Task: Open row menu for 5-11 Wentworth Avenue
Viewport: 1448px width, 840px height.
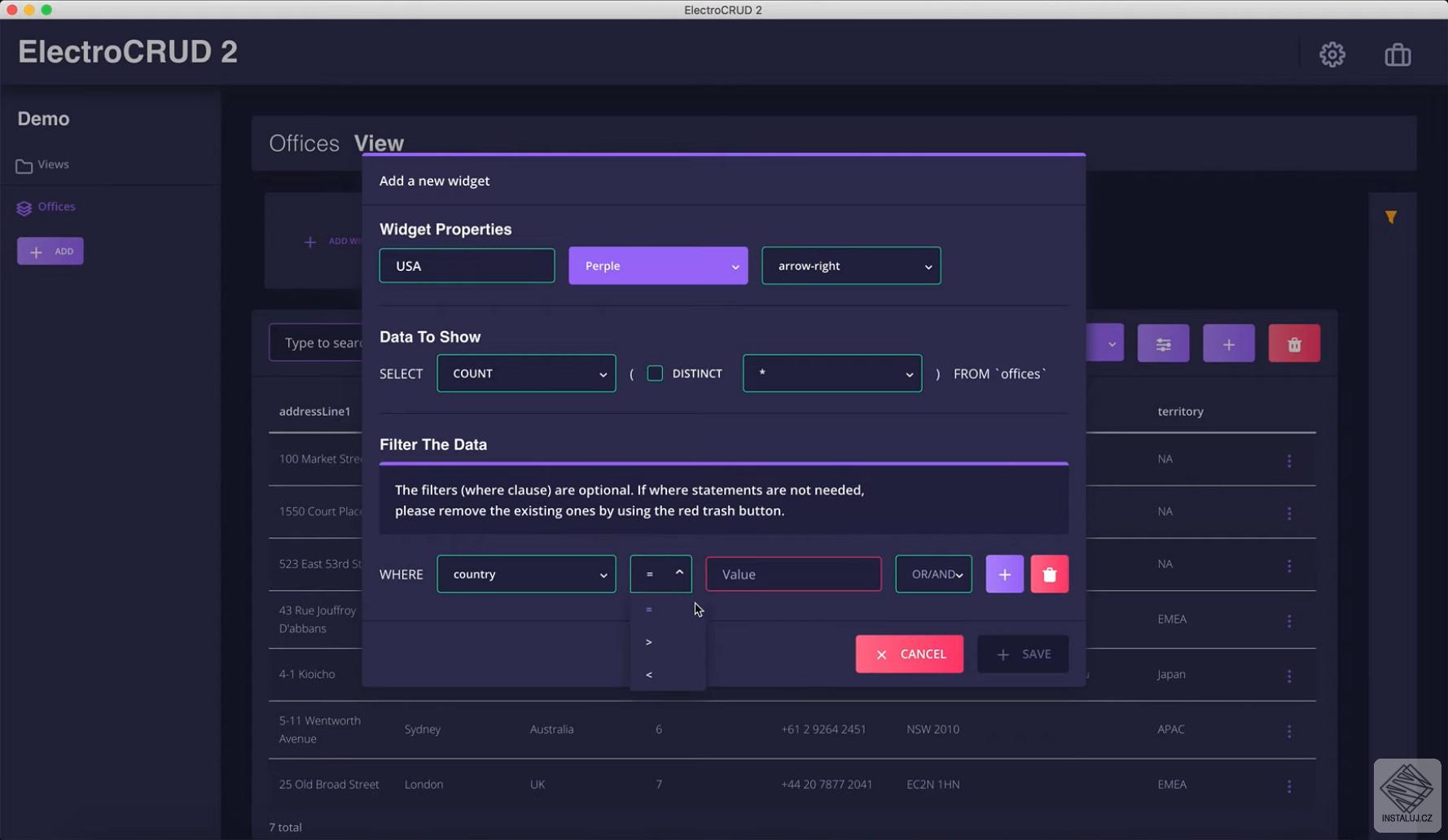Action: pos(1289,731)
